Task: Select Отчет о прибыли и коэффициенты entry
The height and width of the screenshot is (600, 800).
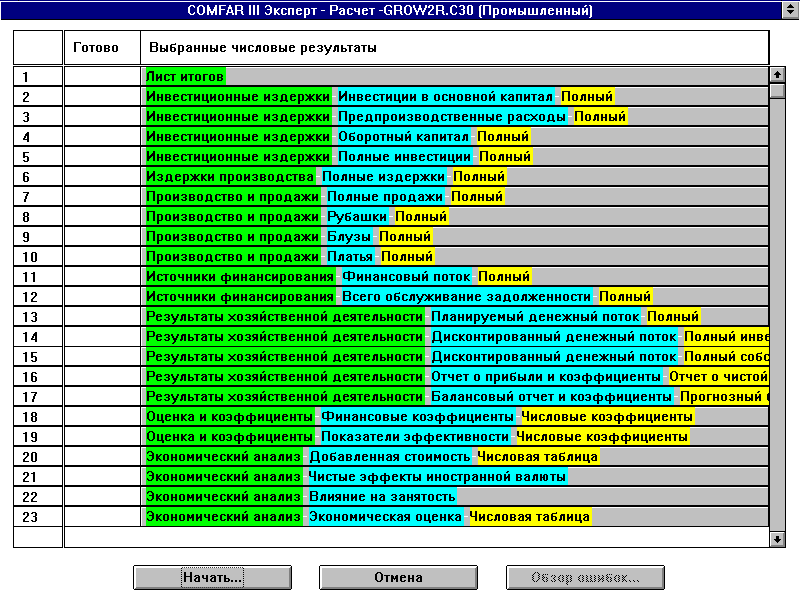Action: (x=546, y=377)
